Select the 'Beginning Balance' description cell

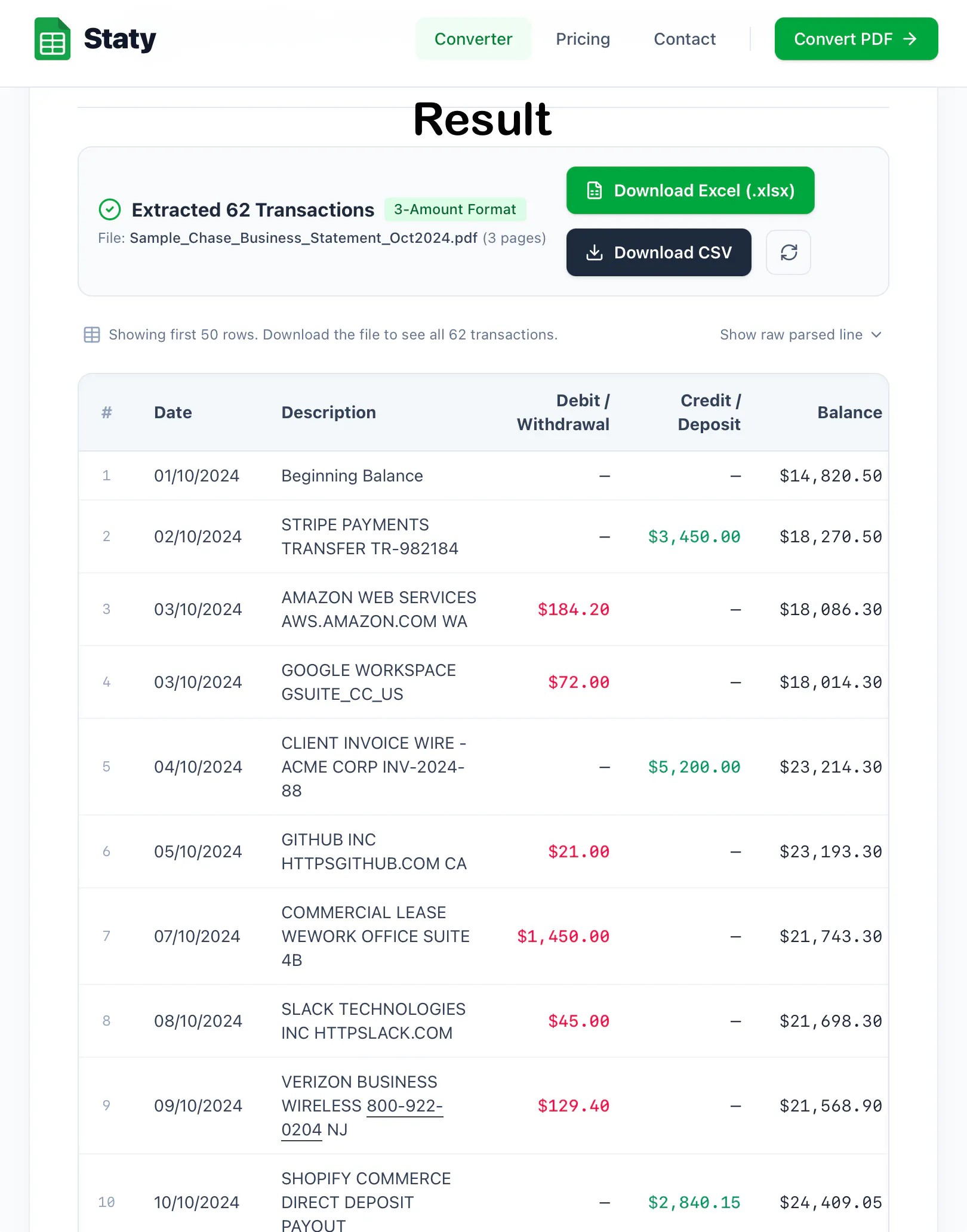[x=352, y=475]
